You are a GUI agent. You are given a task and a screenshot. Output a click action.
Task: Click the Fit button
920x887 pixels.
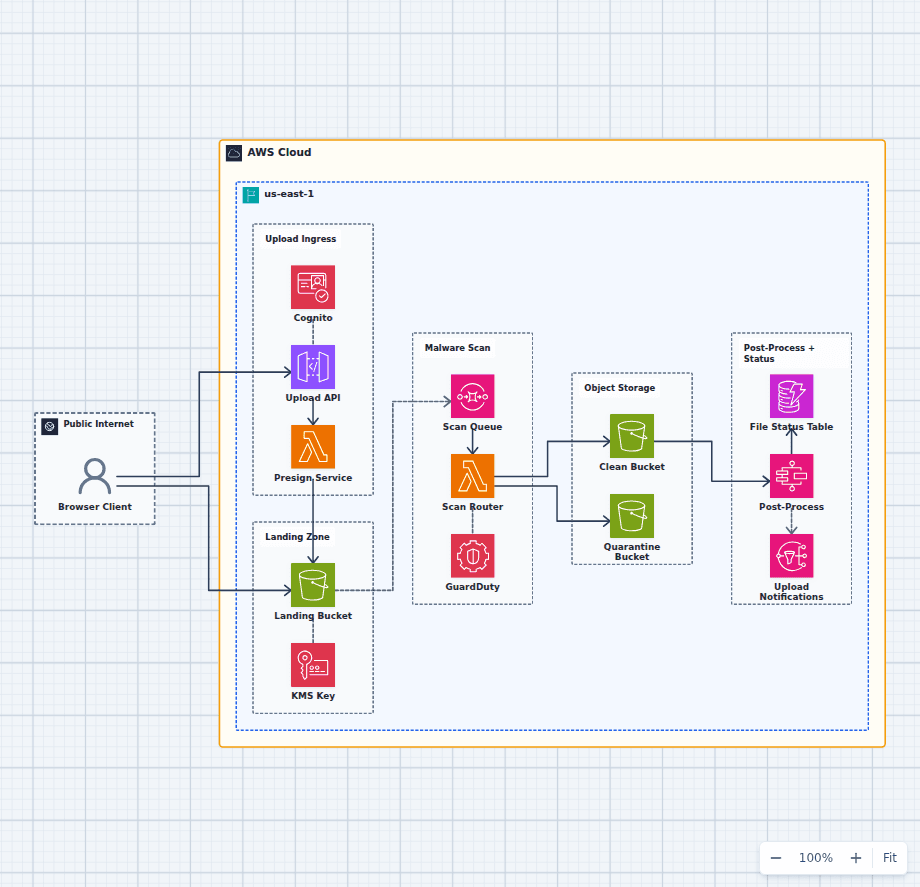point(889,858)
